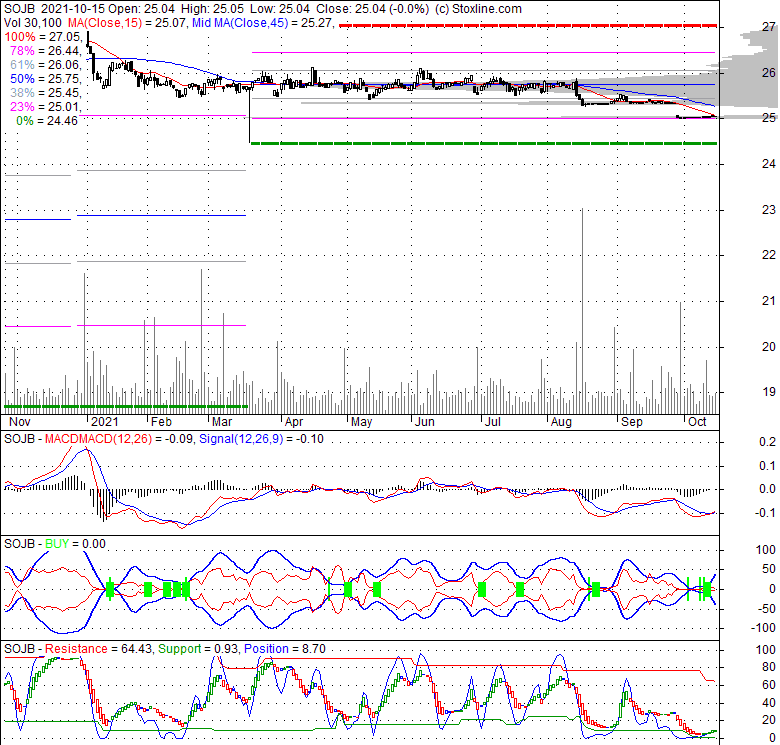Click the Sep month axis label
780x745 pixels.
pyautogui.click(x=632, y=422)
